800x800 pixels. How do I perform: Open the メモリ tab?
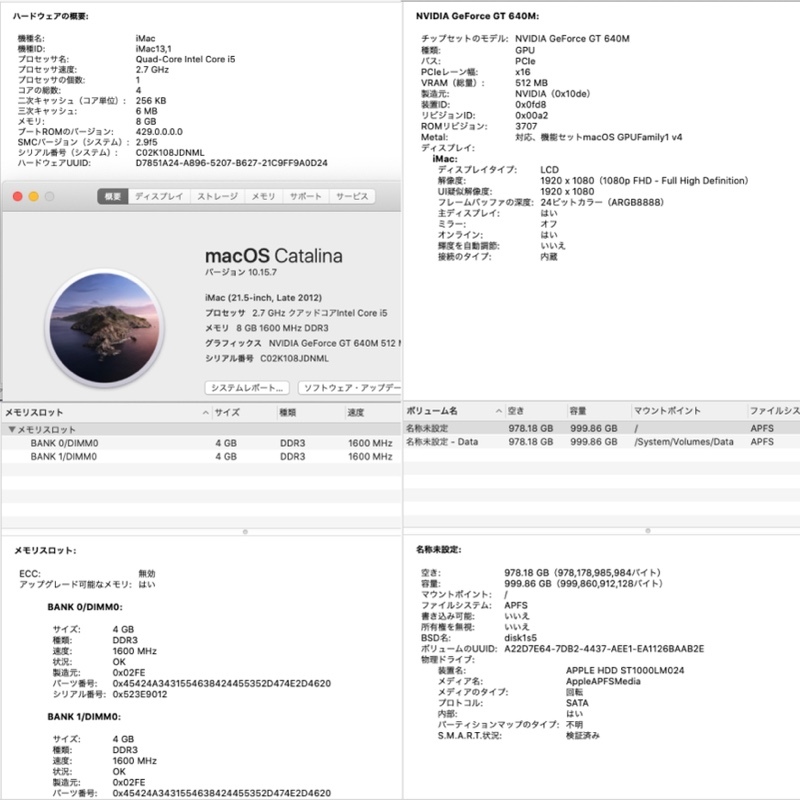click(x=263, y=196)
